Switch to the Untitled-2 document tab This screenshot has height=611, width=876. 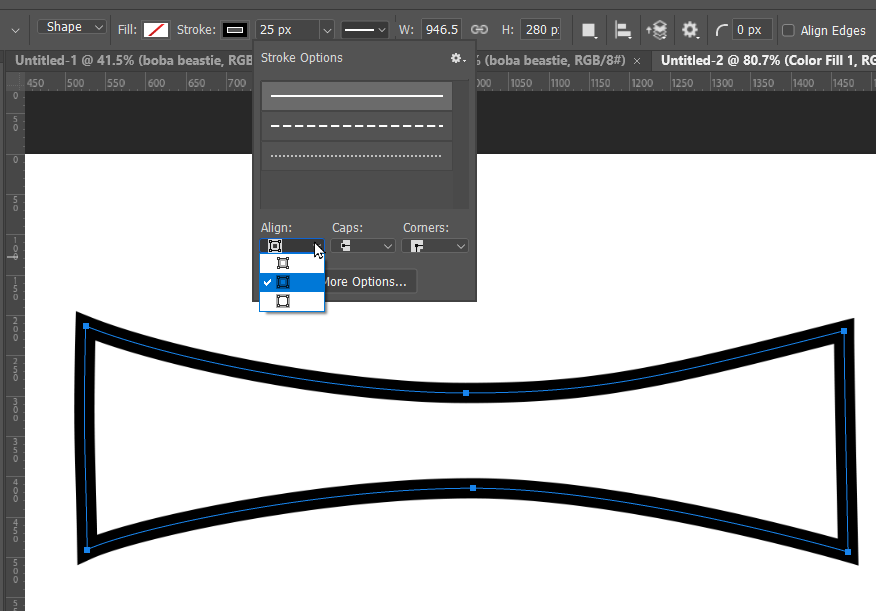760,60
